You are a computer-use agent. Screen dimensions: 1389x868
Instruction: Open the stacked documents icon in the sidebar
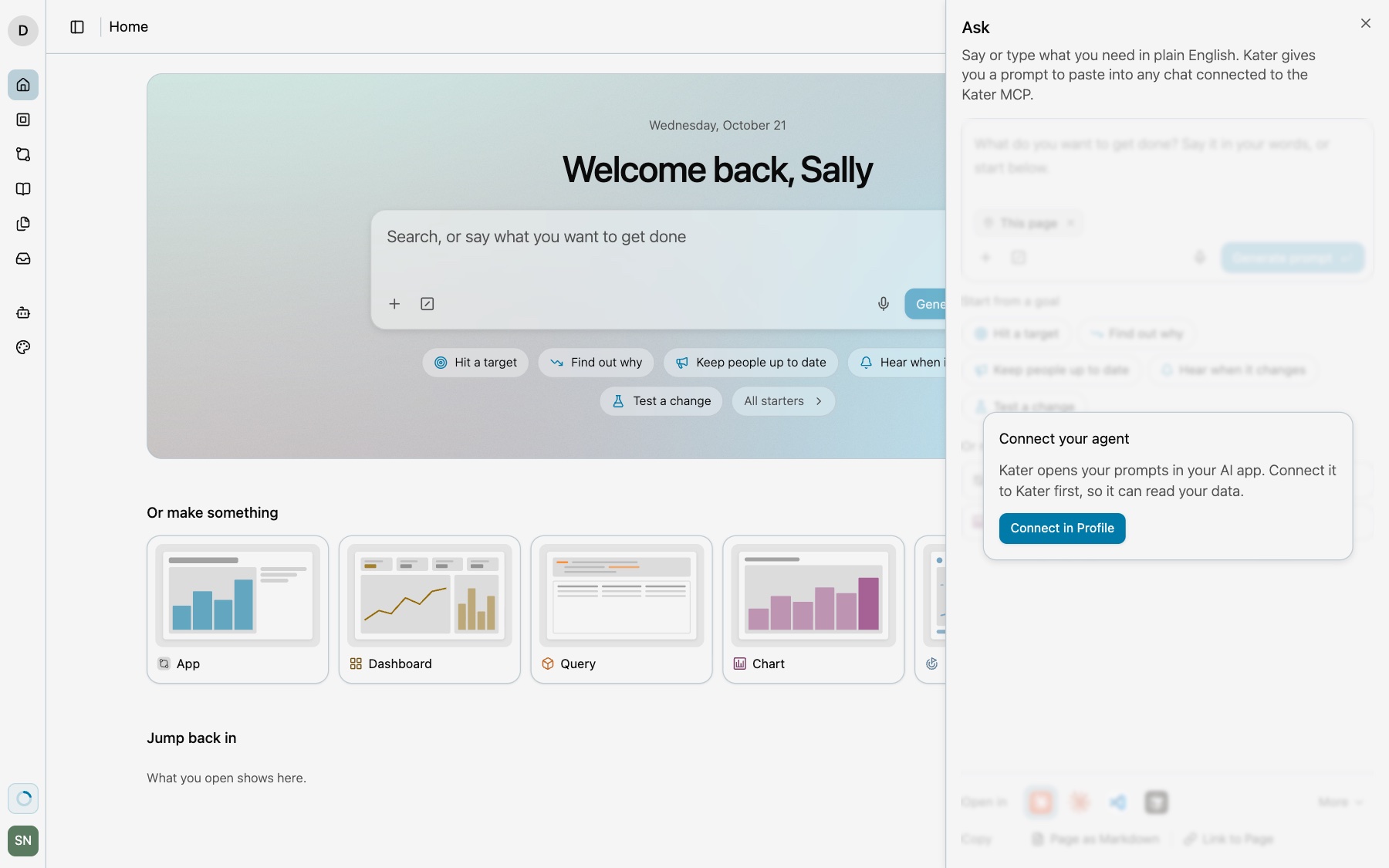(23, 224)
